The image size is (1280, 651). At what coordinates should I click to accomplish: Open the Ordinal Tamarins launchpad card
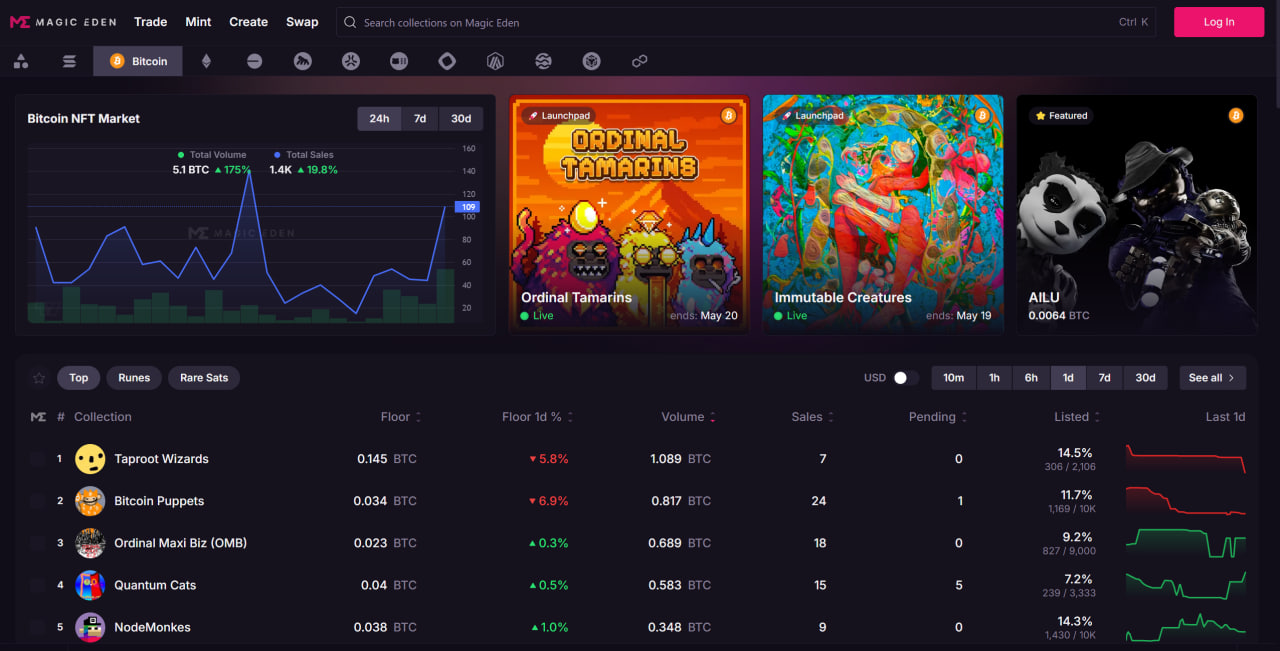point(629,215)
